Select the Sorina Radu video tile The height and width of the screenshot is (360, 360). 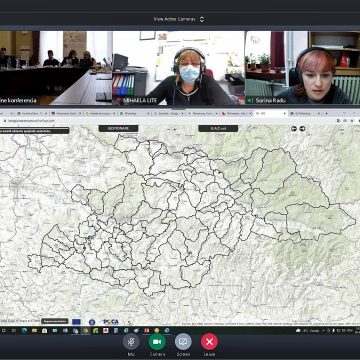303,68
